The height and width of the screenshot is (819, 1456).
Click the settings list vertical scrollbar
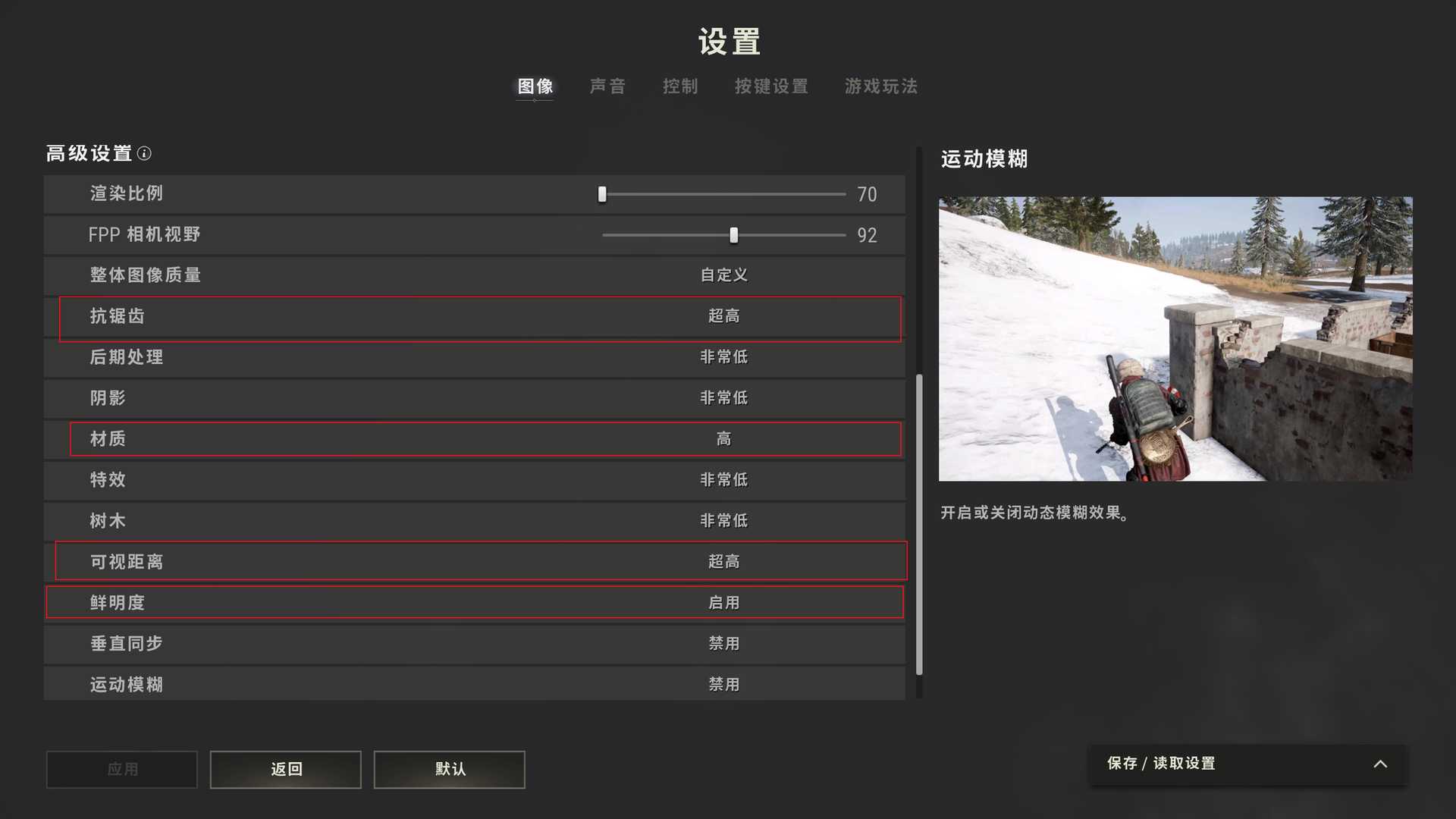pyautogui.click(x=919, y=523)
